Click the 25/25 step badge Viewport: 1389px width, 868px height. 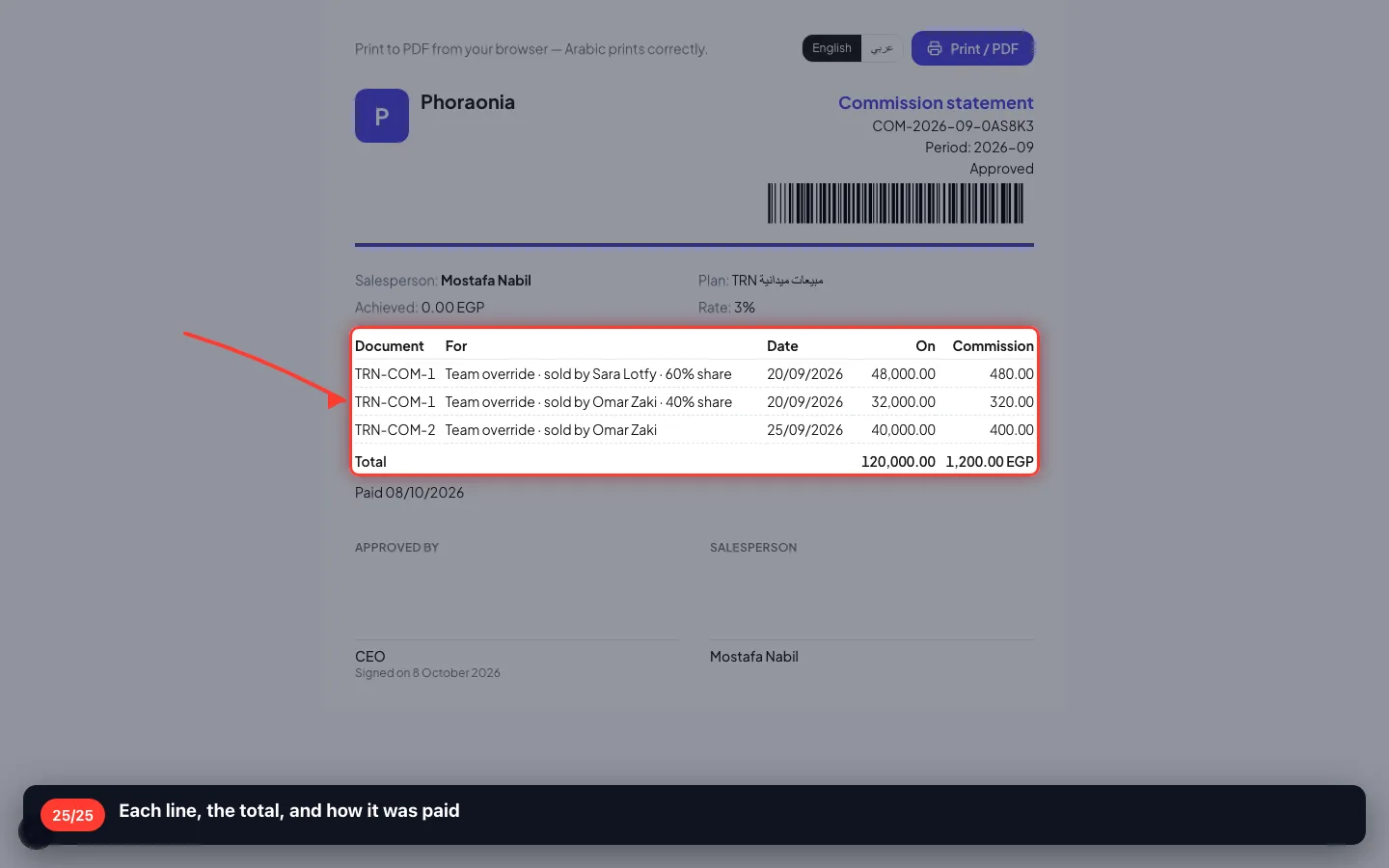pyautogui.click(x=72, y=815)
